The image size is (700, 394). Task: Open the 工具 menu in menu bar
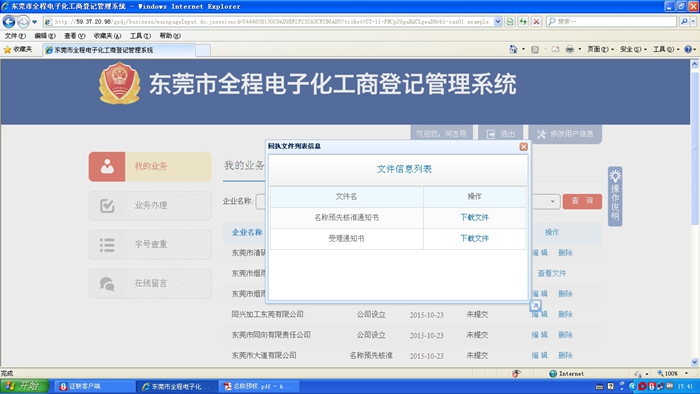[x=140, y=36]
